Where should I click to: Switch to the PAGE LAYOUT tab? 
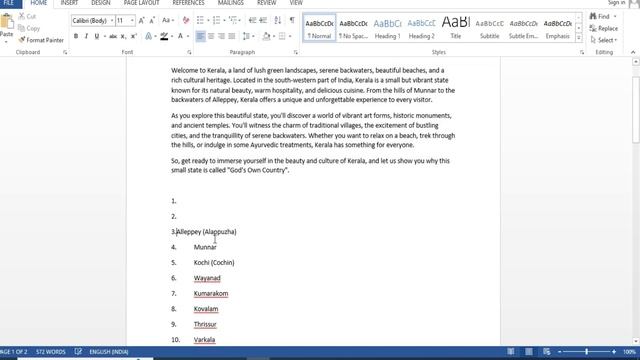click(x=142, y=3)
